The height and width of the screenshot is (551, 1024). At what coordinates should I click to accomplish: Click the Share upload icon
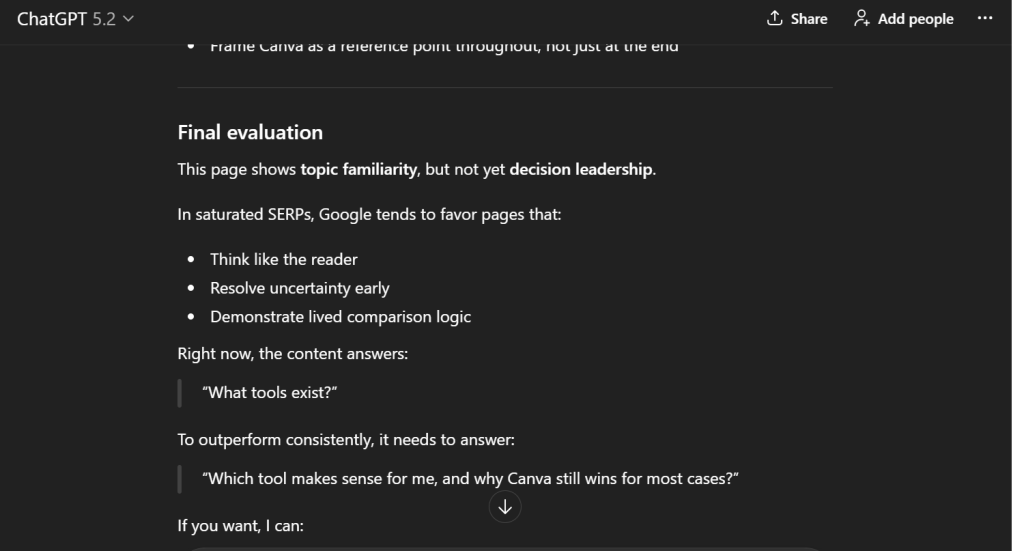click(773, 19)
